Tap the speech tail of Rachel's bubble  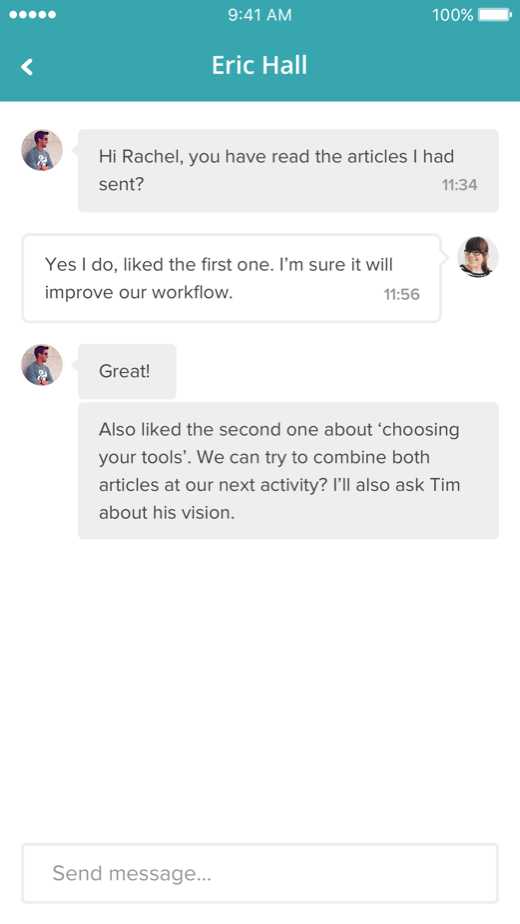444,256
